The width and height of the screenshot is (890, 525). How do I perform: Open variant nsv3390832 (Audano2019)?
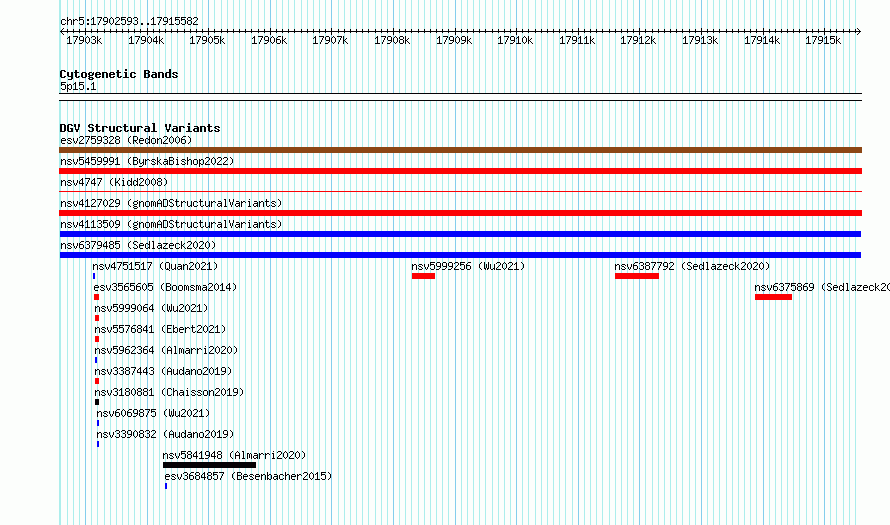click(165, 434)
